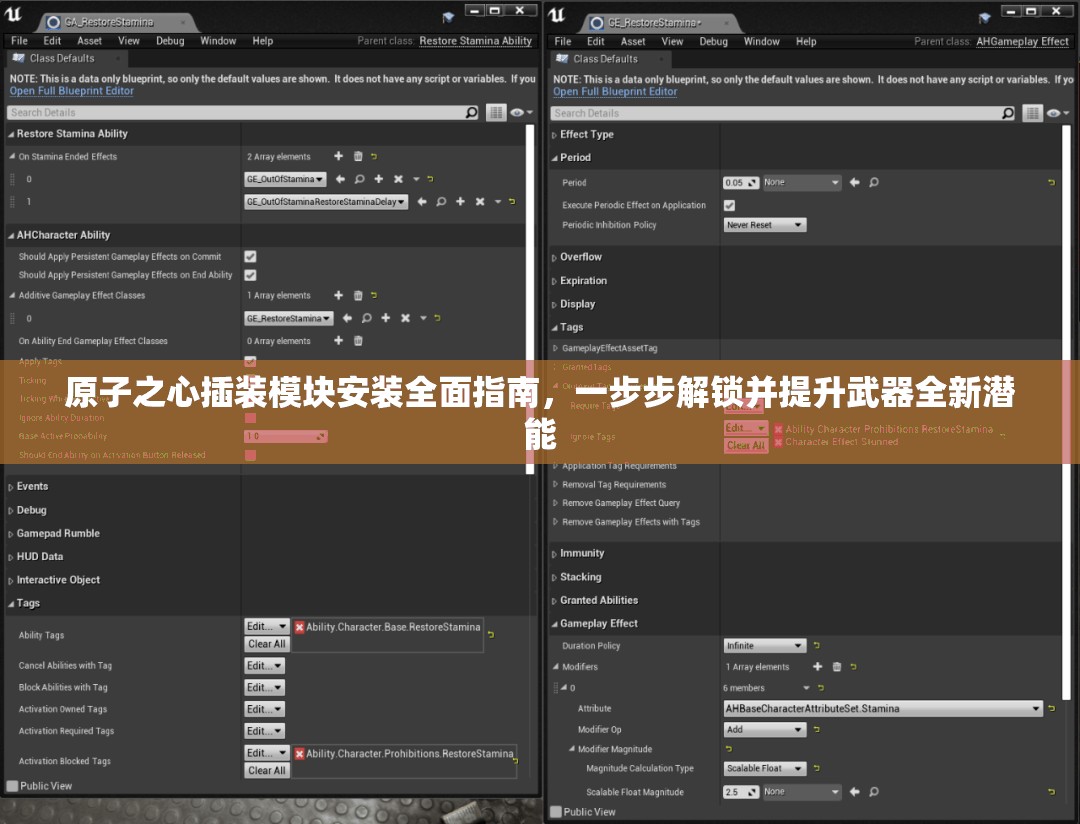The image size is (1080, 824).
Task: Open Asset menu in GA_RestoreStamina window
Action: click(89, 41)
